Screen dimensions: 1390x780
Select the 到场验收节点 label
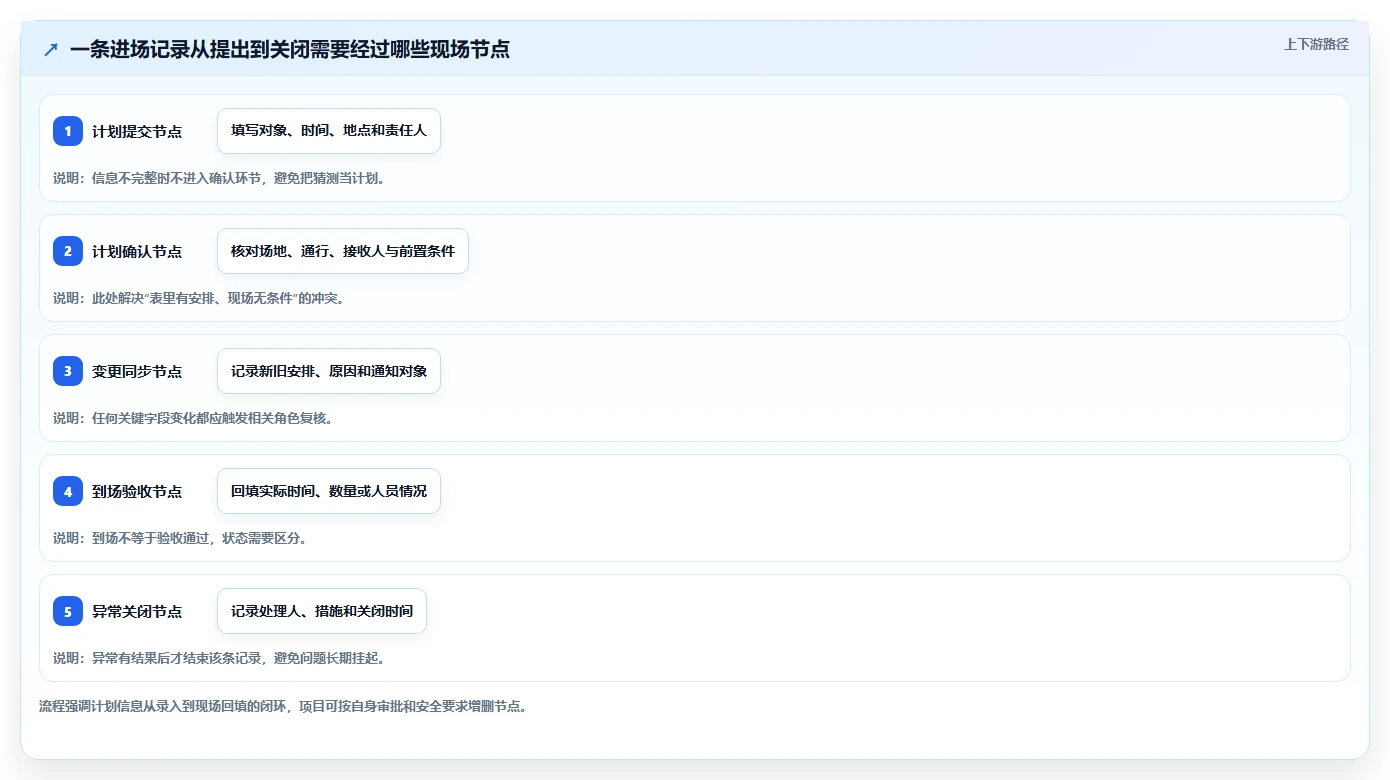tap(137, 491)
